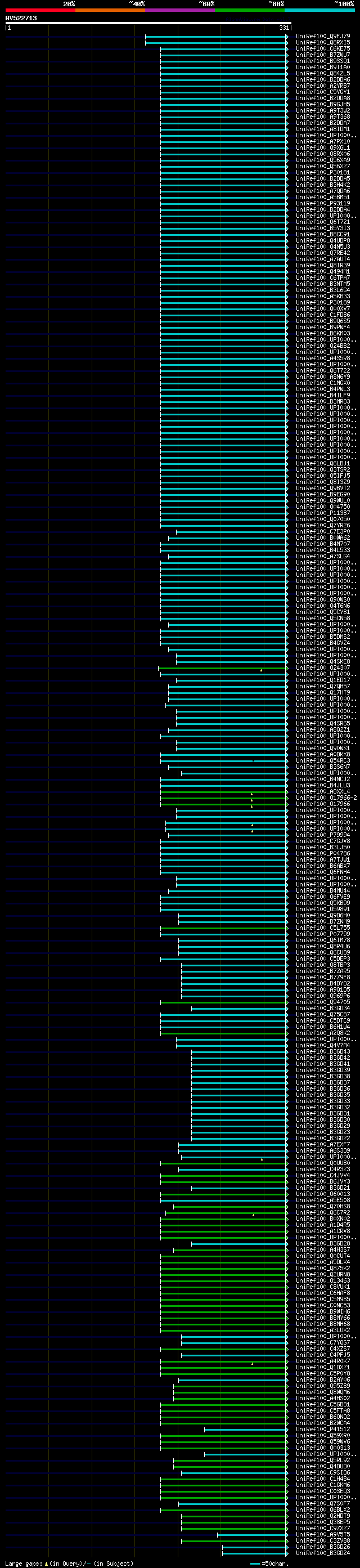Click the gap marker on O17966-2 row
Image resolution: width=360 pixels, height=1568 pixels.
point(252,800)
